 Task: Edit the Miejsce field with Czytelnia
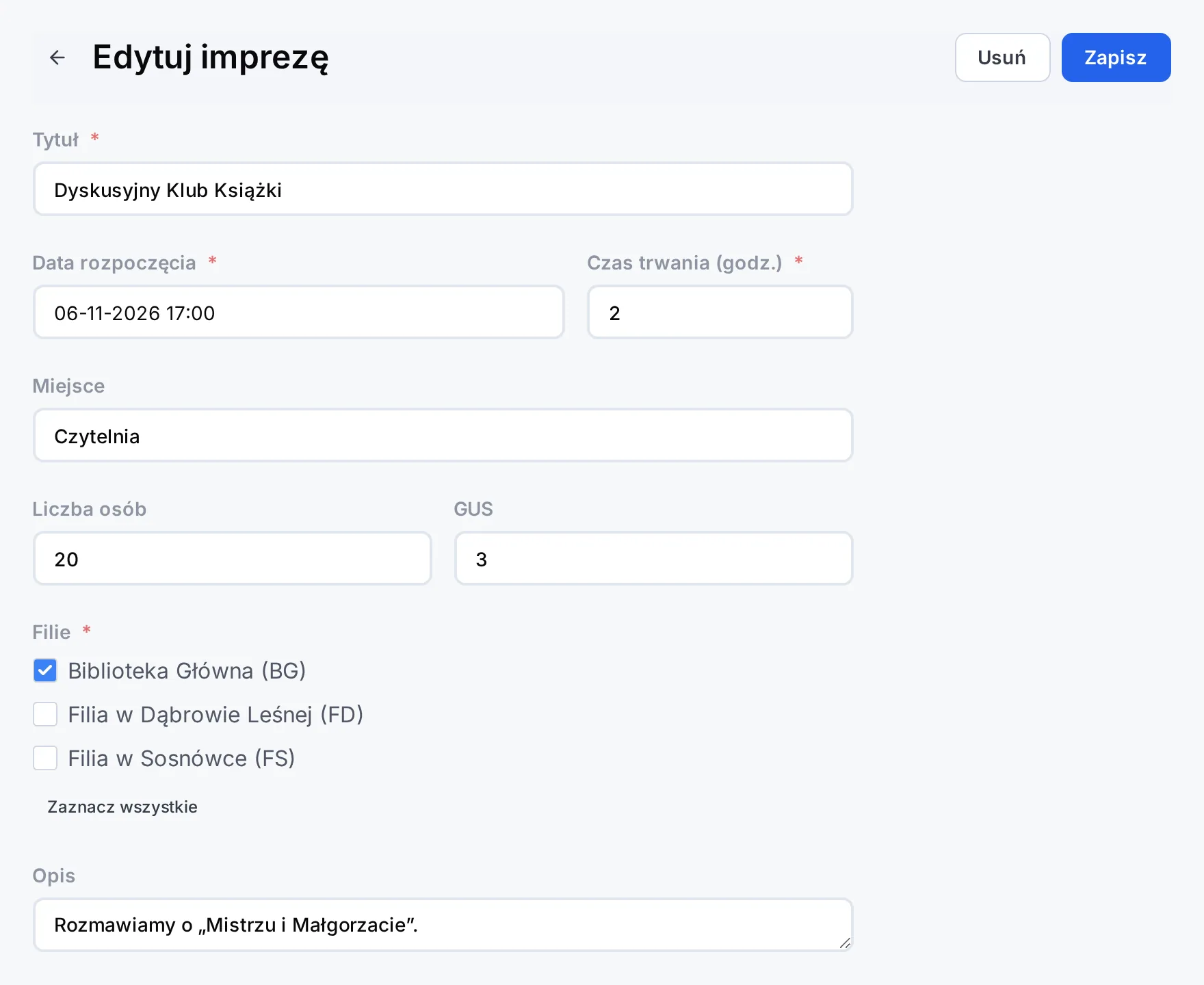tap(443, 436)
